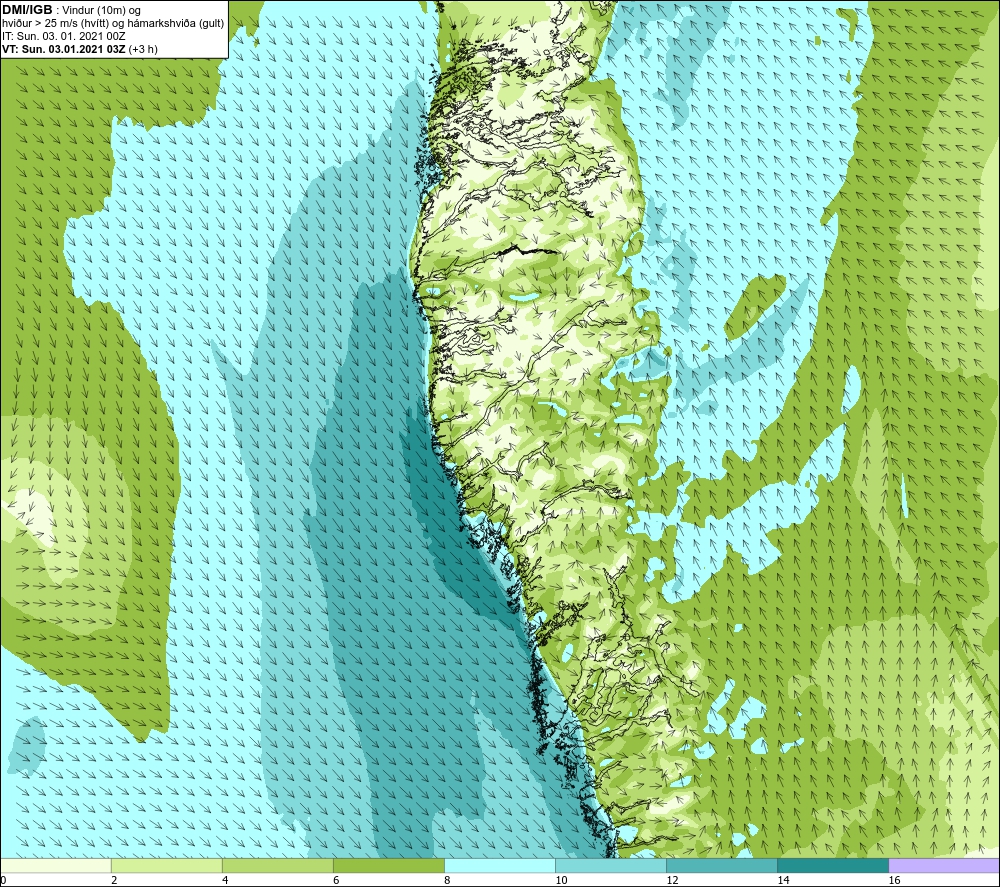Screen dimensions: 1000x887
Task: Click the 12–14 m/s teal swatch
Action: pyautogui.click(x=722, y=866)
